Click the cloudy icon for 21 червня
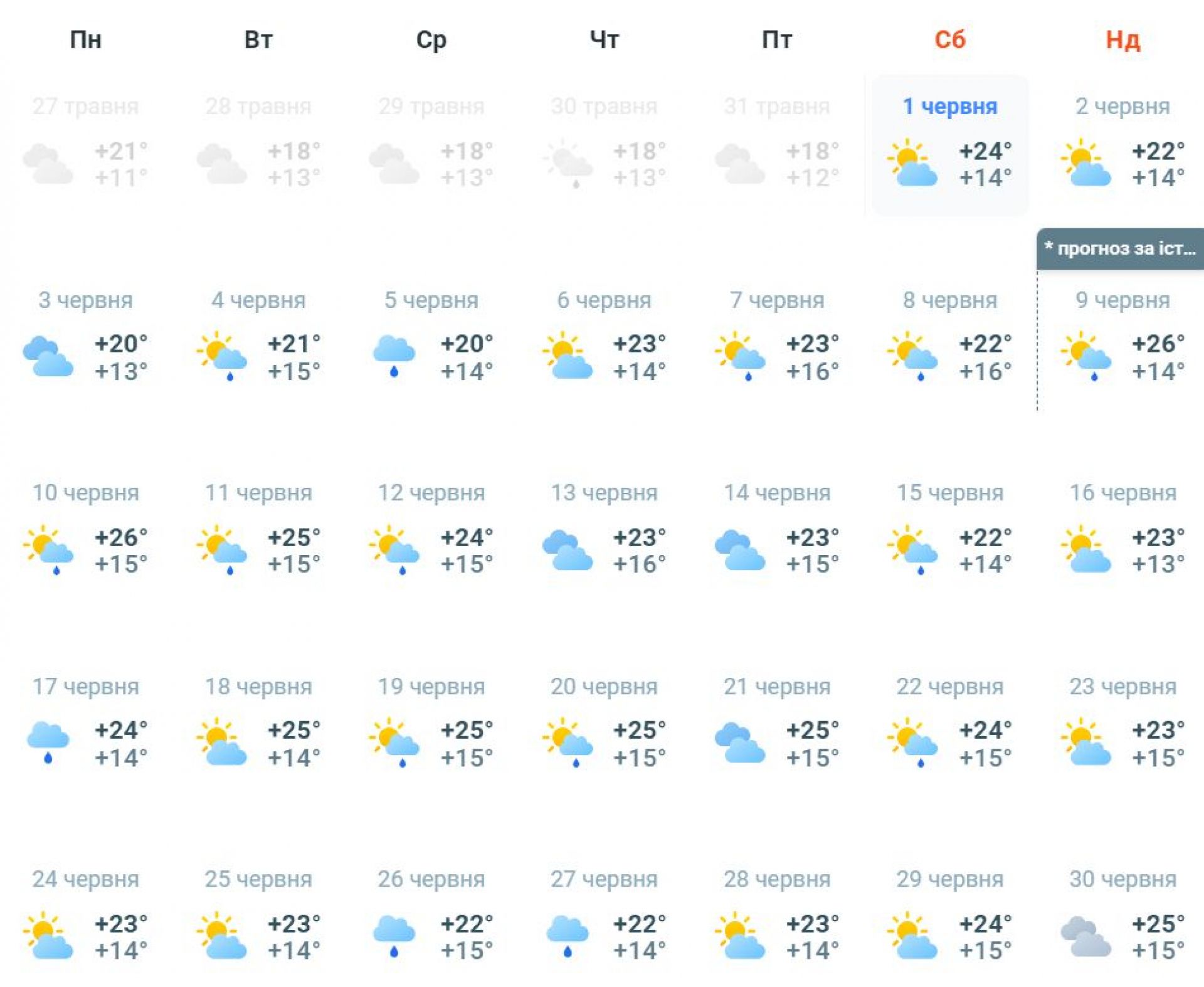Image resolution: width=1204 pixels, height=987 pixels. pos(740,742)
